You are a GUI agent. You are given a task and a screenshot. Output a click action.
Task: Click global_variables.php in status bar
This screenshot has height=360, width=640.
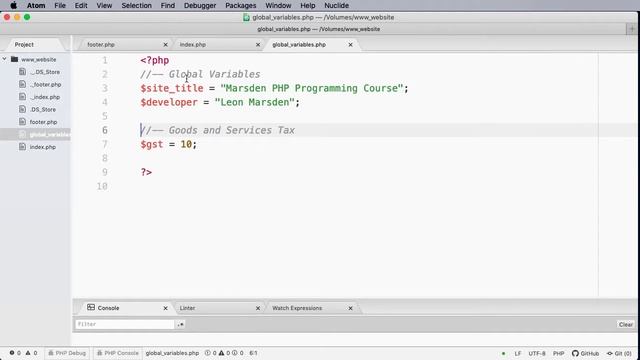172,353
